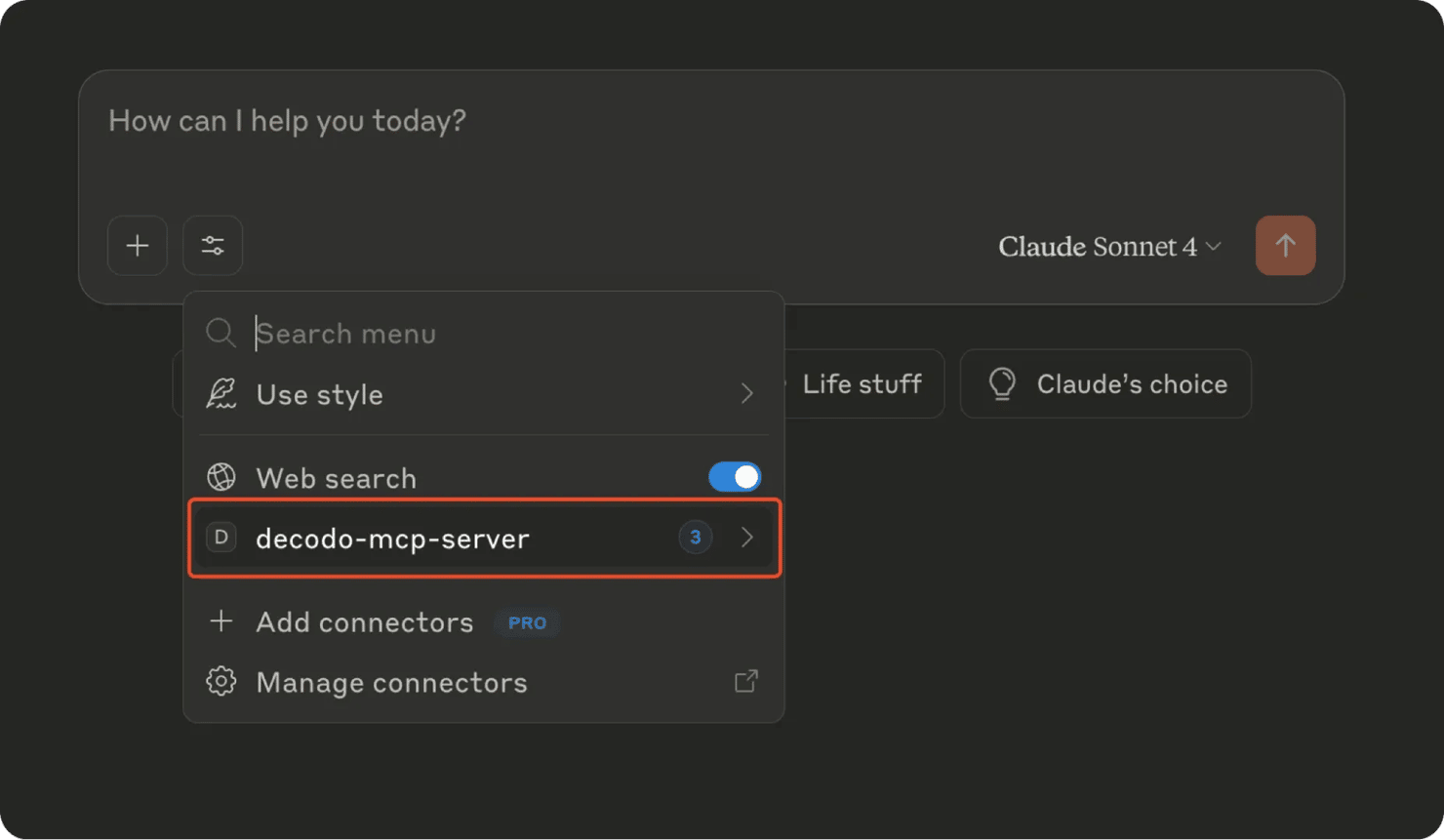
Task: Open the search and tools sliders button
Action: (x=213, y=246)
